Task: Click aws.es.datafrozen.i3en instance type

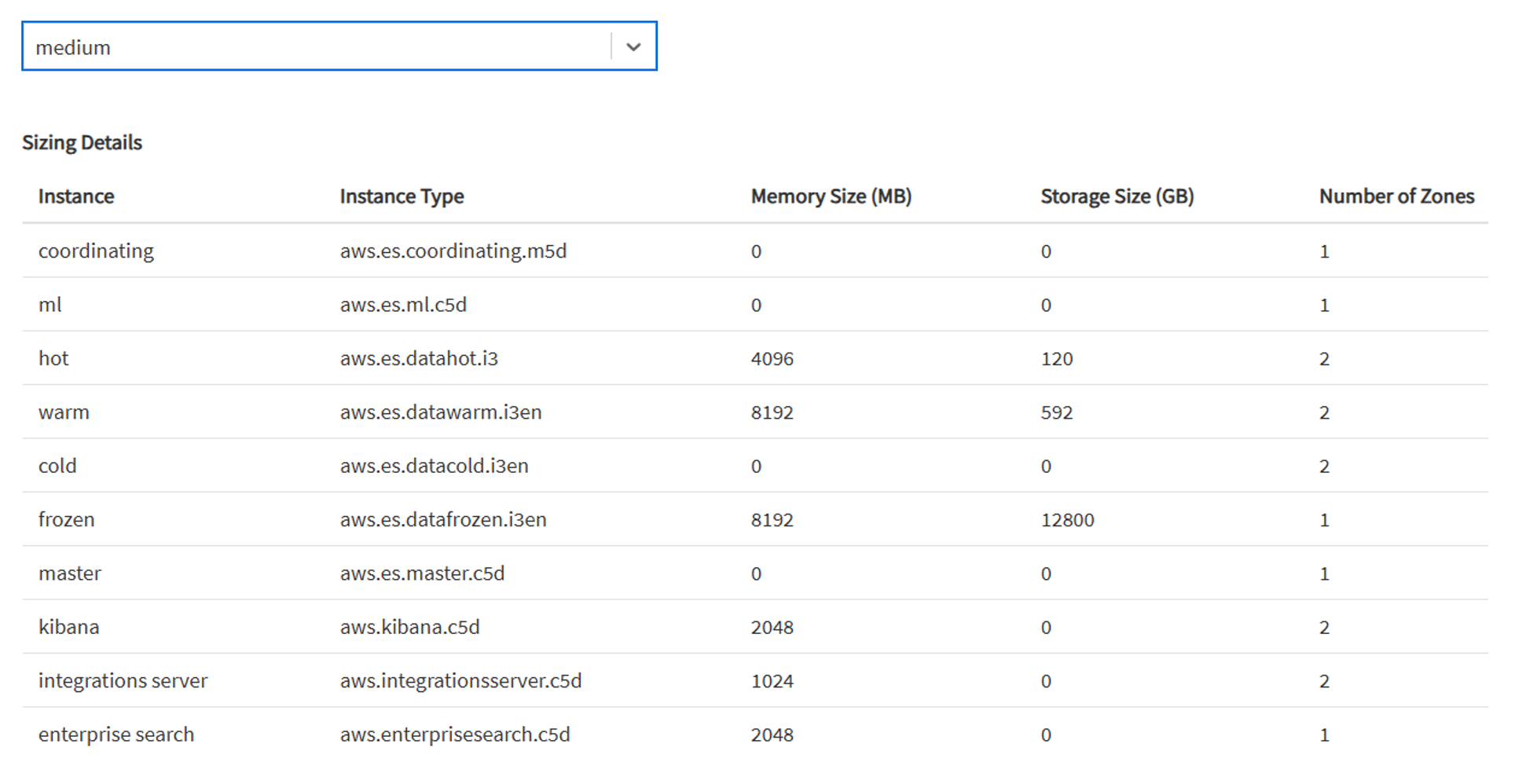Action: [443, 519]
